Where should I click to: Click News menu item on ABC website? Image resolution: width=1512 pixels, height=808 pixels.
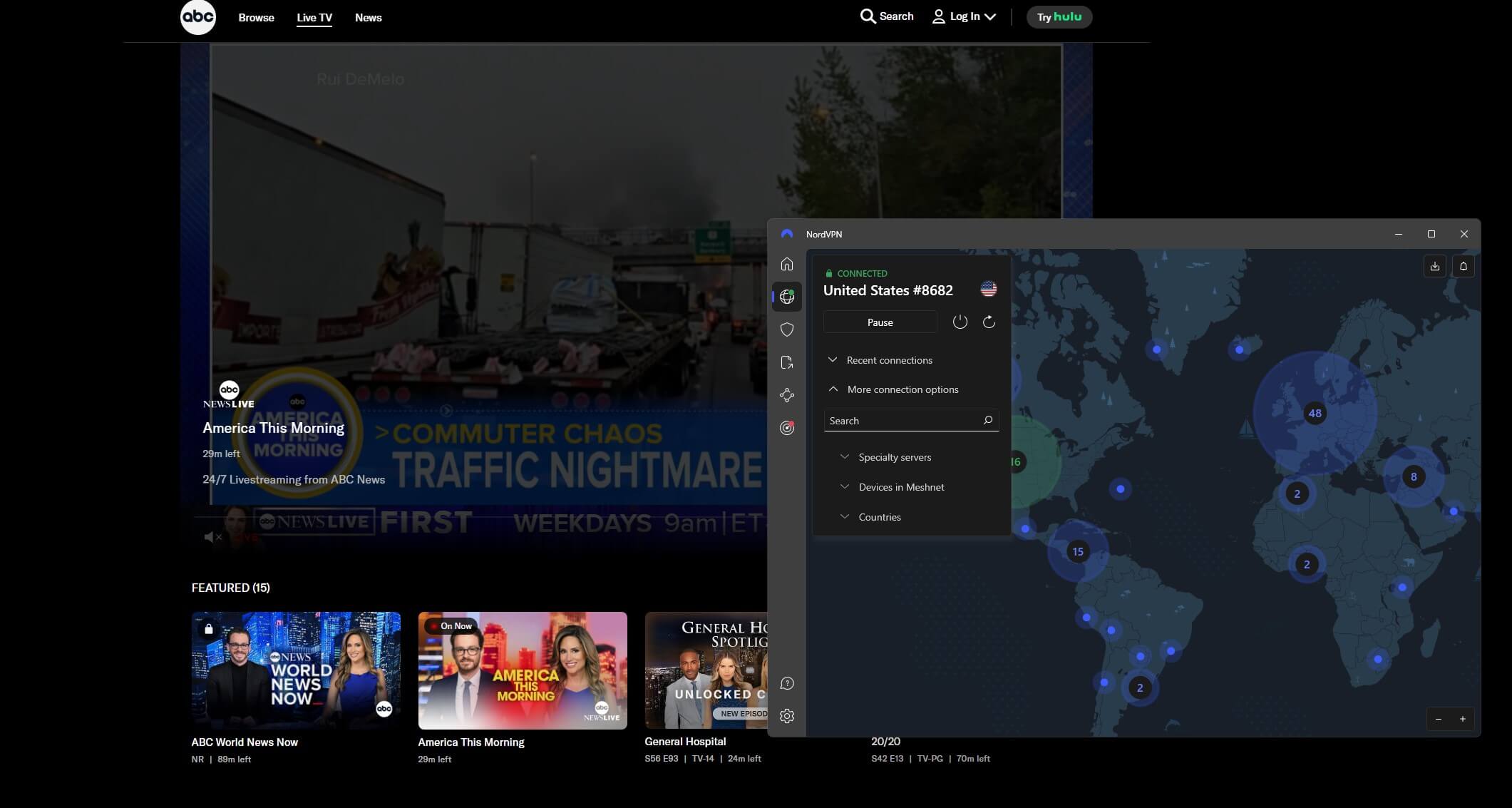click(367, 17)
